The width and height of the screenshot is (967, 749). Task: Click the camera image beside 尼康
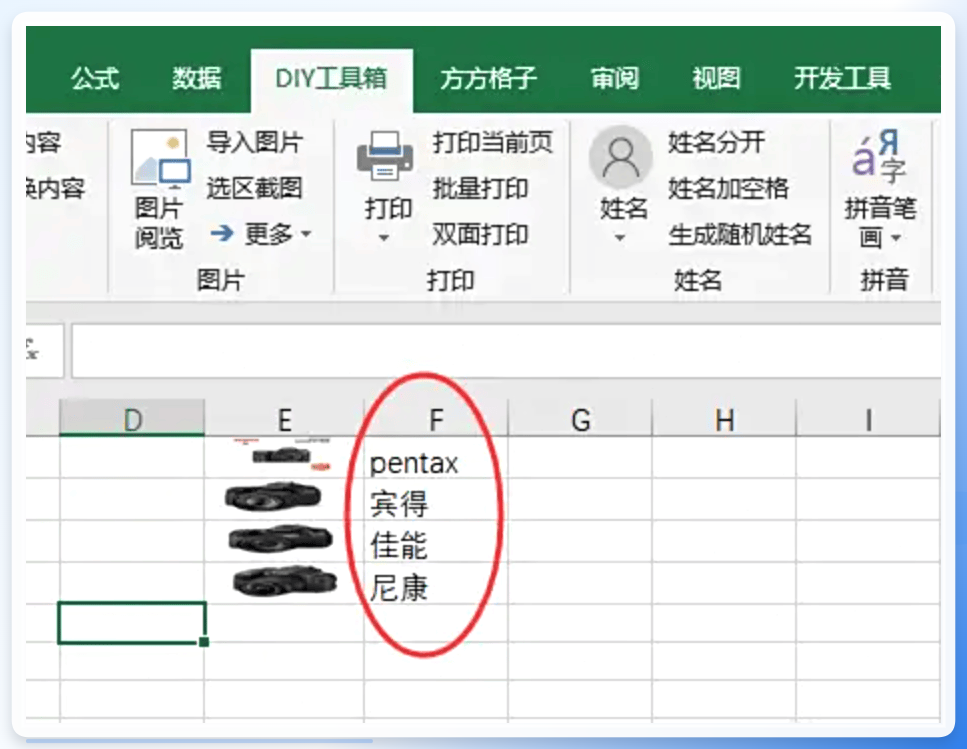click(x=285, y=581)
